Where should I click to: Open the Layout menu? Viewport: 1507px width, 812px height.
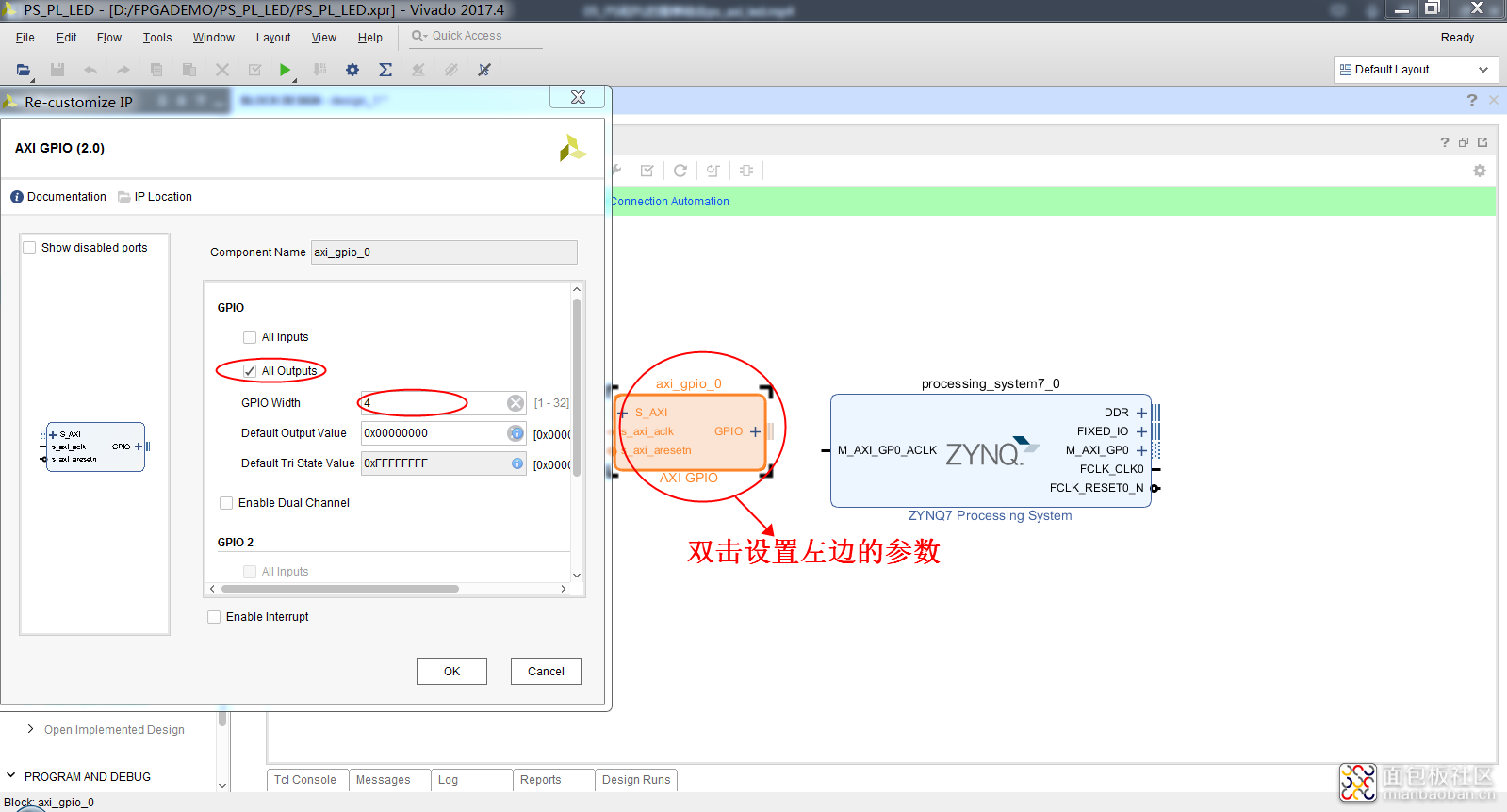[273, 38]
